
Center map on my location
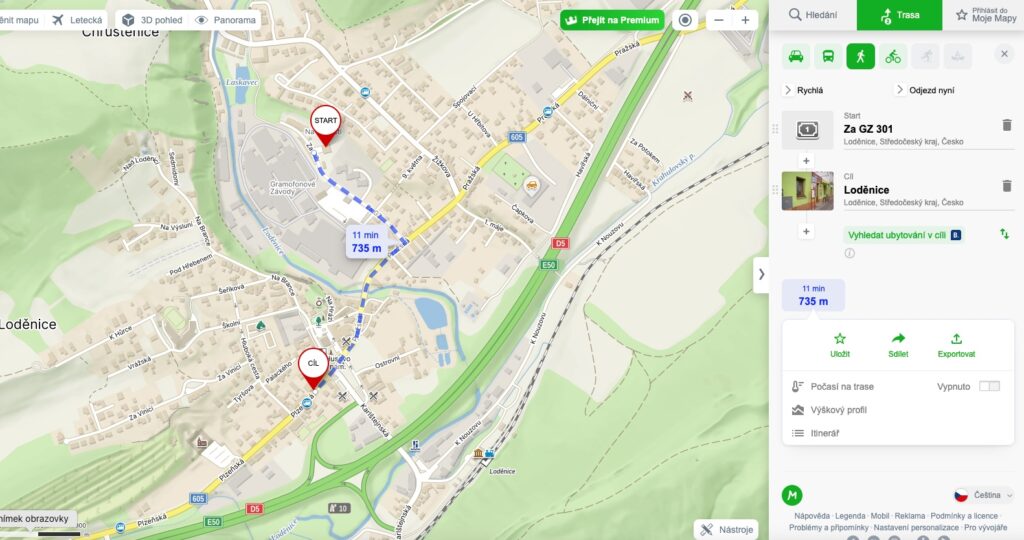pyautogui.click(x=684, y=20)
